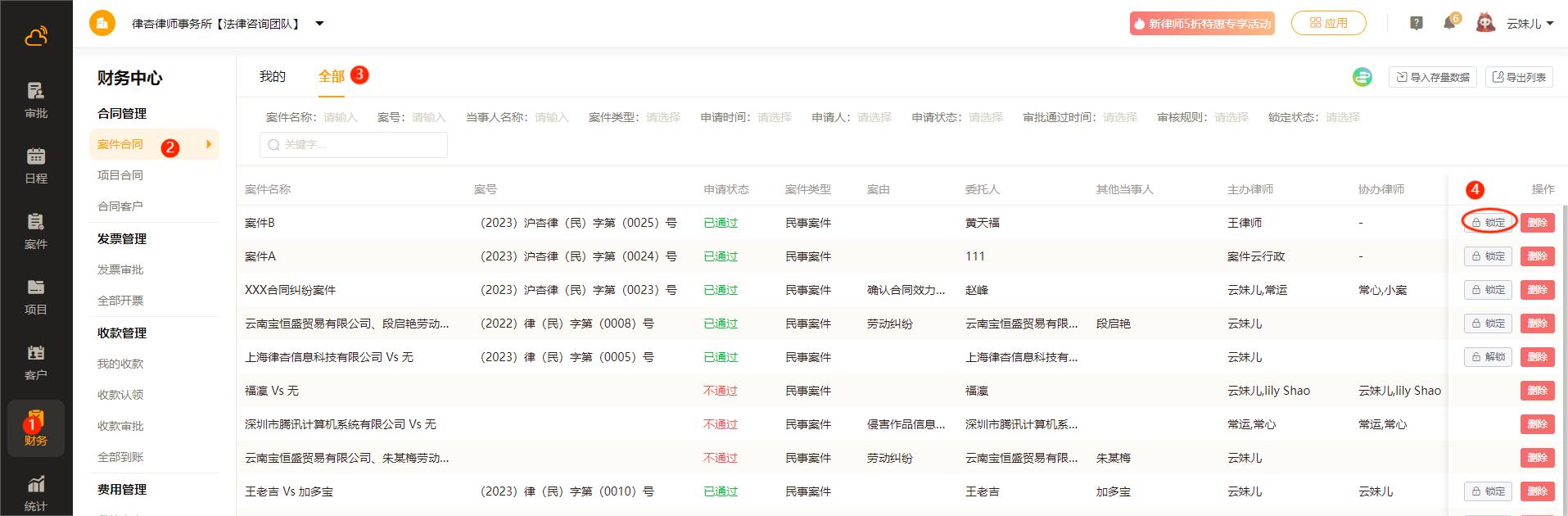This screenshot has width=1568, height=516.
Task: Open the 统计 statistics chart icon
Action: click(x=36, y=492)
